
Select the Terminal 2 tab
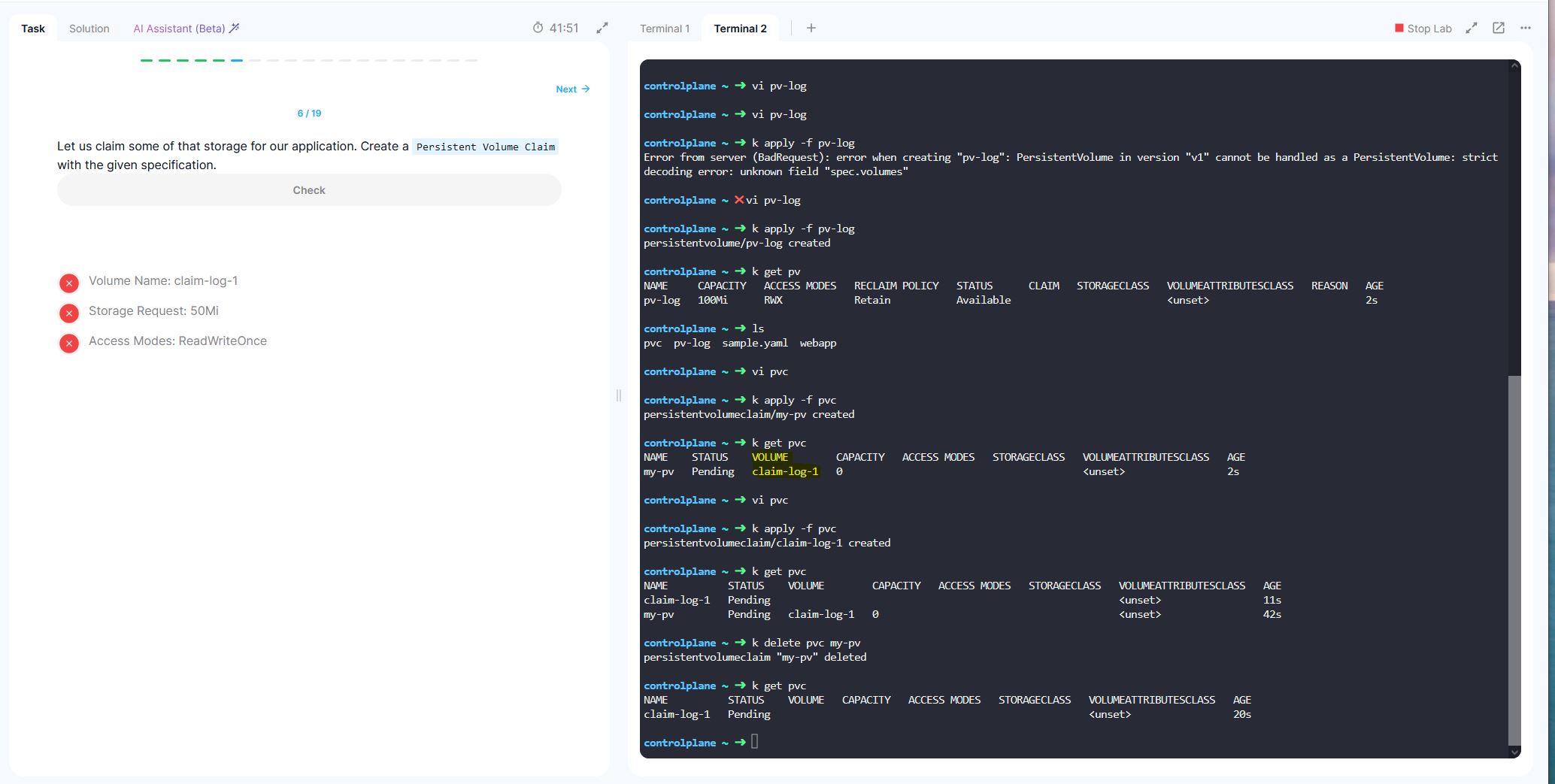(x=740, y=29)
